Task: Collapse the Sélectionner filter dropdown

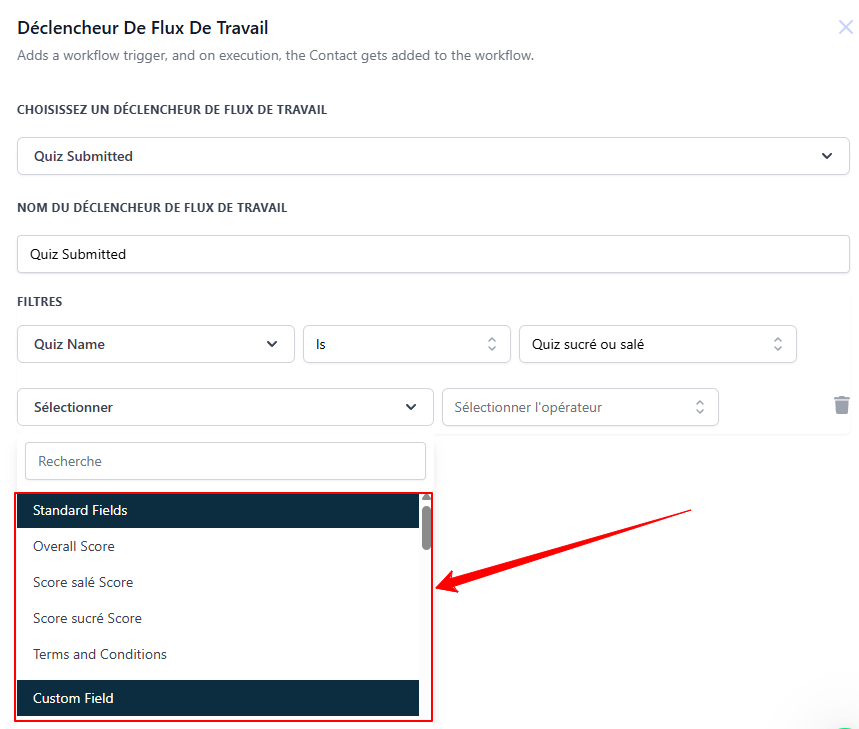Action: (x=225, y=407)
